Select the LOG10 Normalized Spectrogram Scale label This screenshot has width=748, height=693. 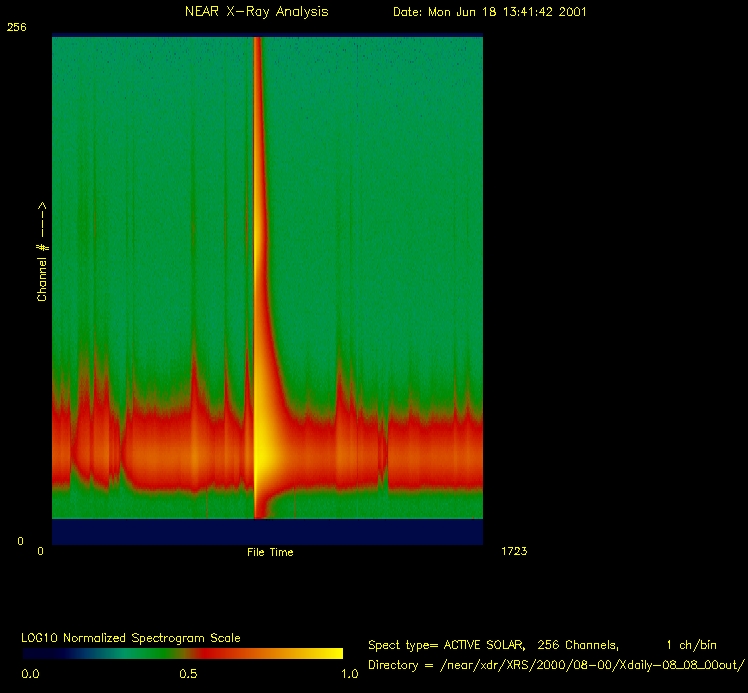point(131,638)
